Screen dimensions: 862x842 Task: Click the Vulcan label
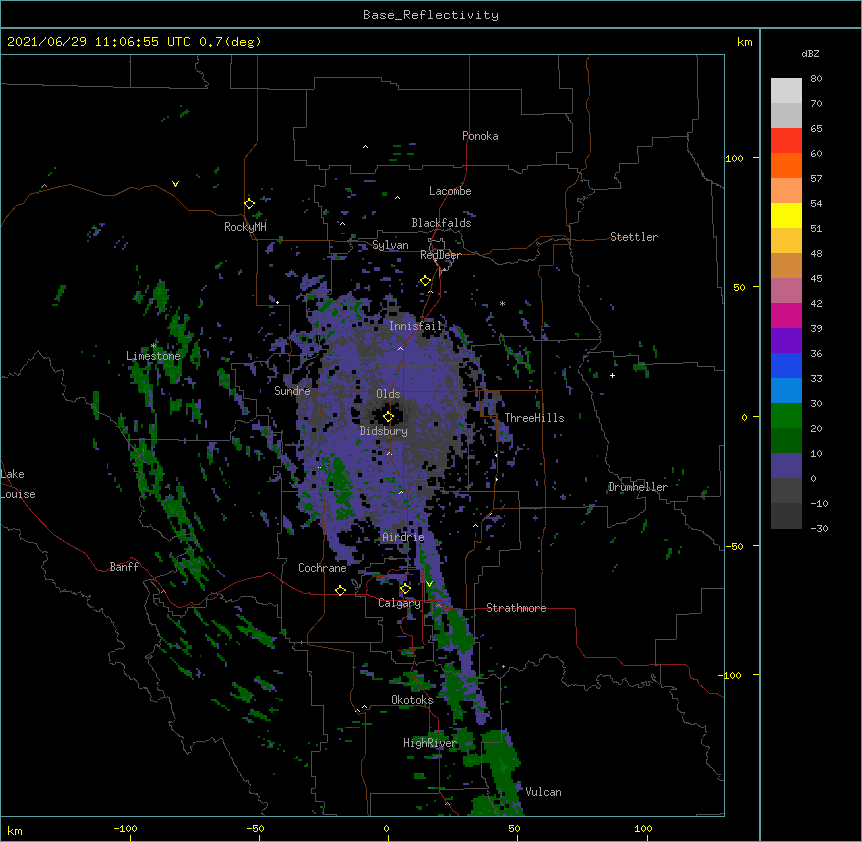pyautogui.click(x=543, y=792)
